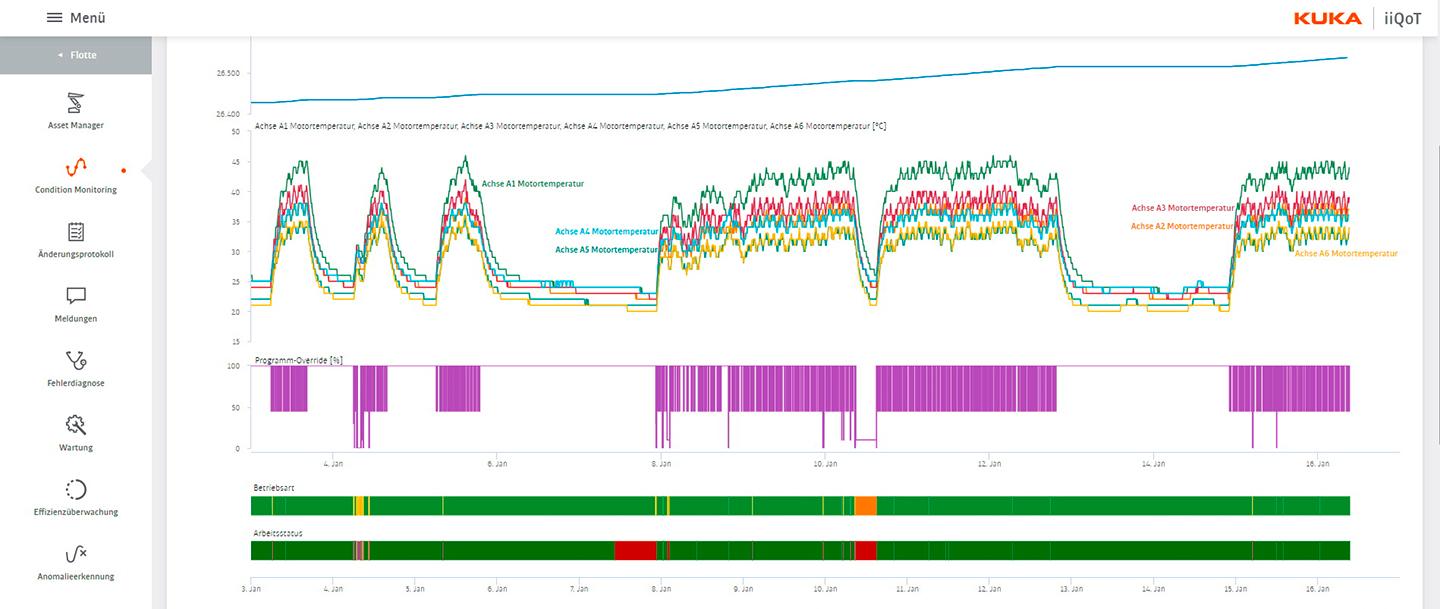Image resolution: width=1440 pixels, height=609 pixels.
Task: Go back to Flotte
Action: pyautogui.click(x=76, y=55)
